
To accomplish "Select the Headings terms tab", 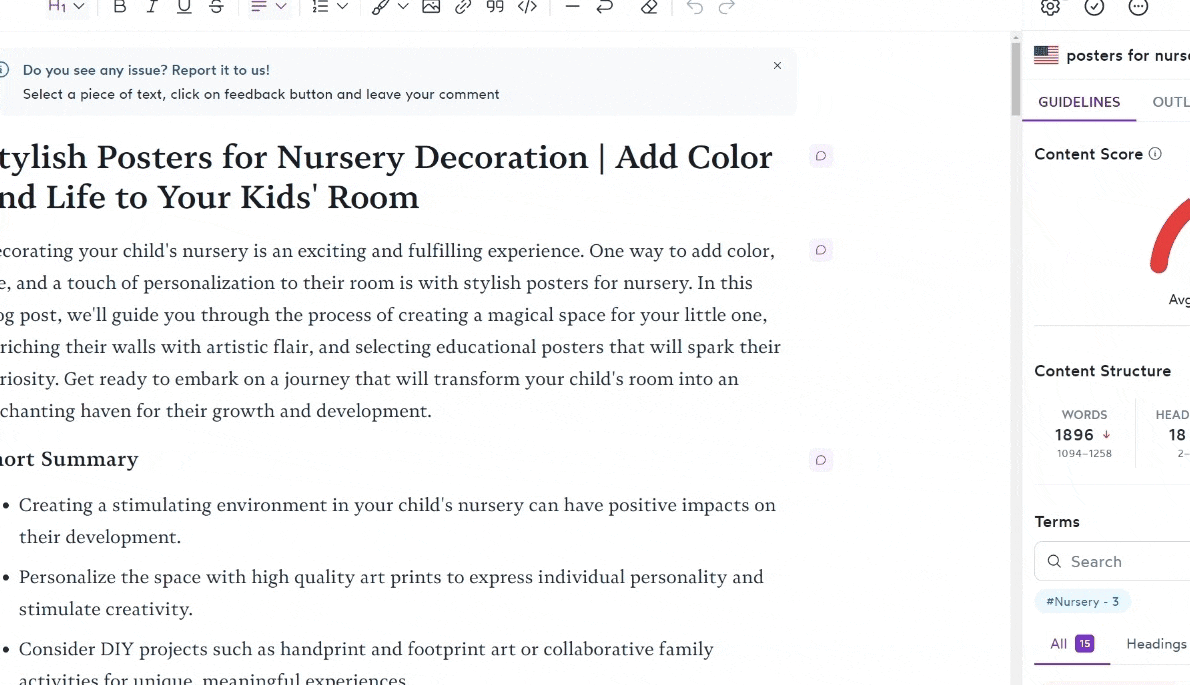I will [x=1157, y=644].
